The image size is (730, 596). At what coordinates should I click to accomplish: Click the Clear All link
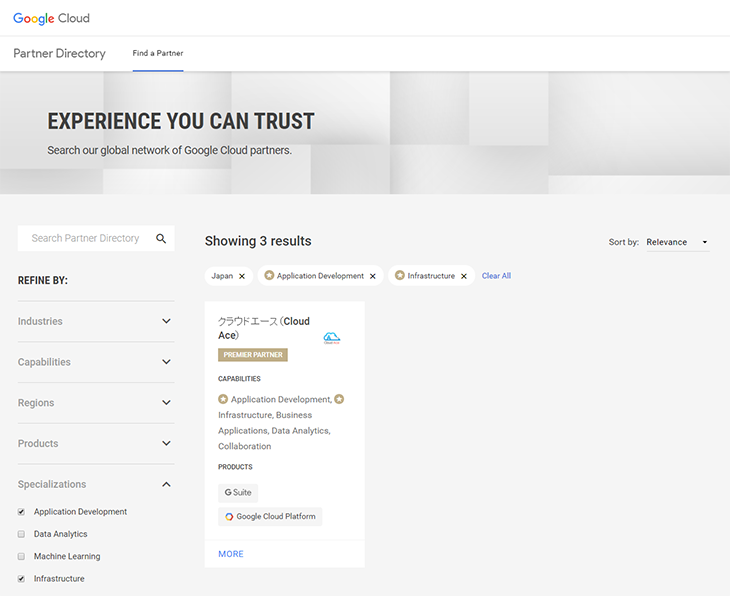click(496, 276)
